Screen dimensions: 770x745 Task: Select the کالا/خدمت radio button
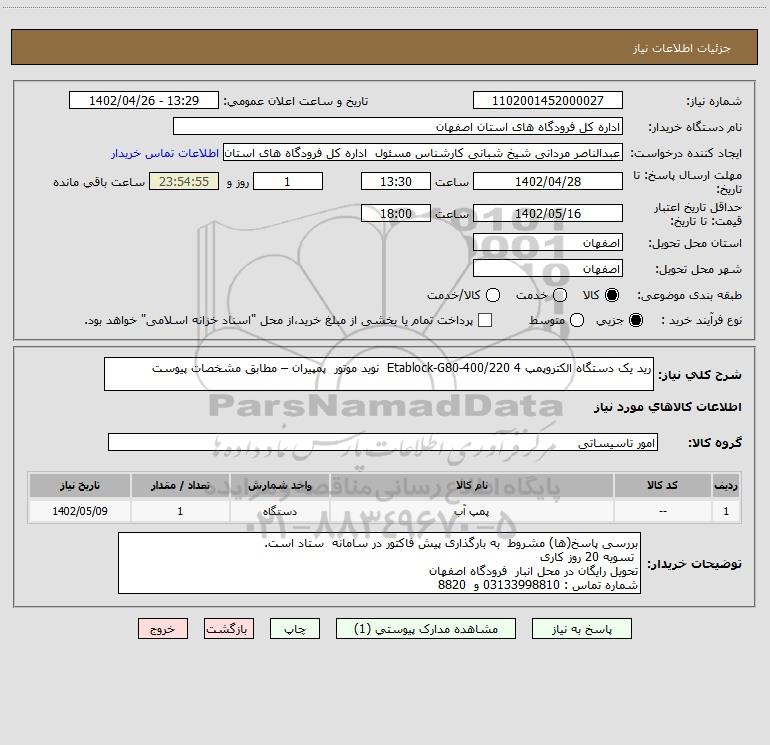493,295
